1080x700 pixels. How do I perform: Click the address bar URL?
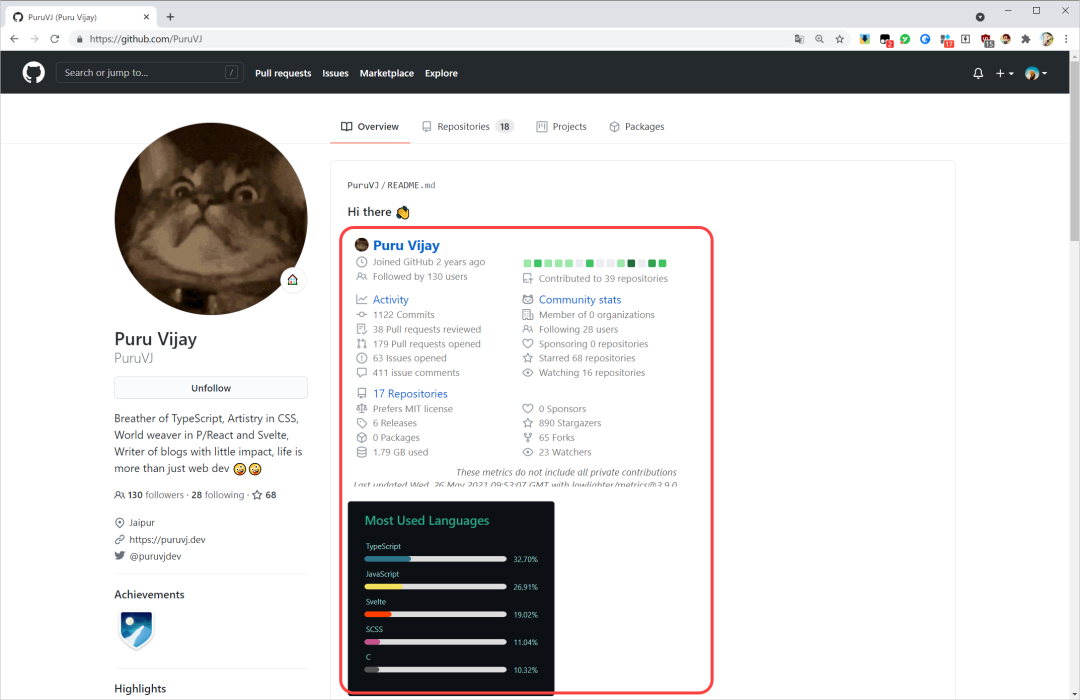tap(146, 39)
